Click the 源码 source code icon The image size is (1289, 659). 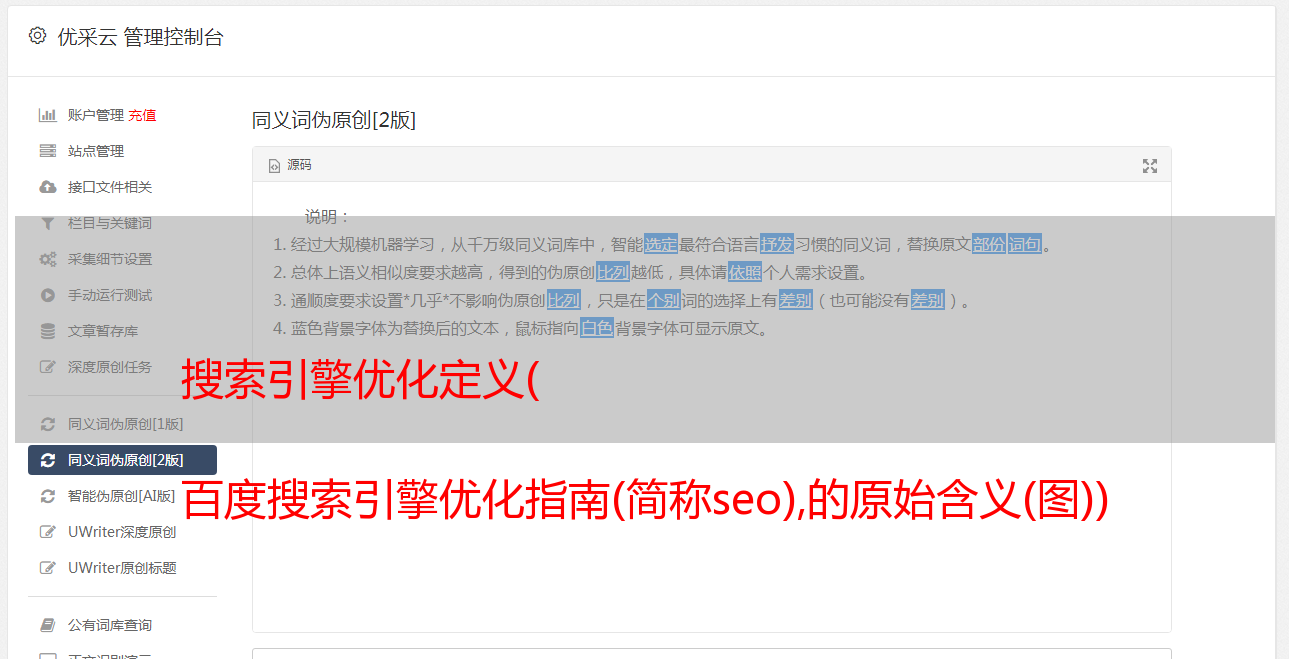274,165
